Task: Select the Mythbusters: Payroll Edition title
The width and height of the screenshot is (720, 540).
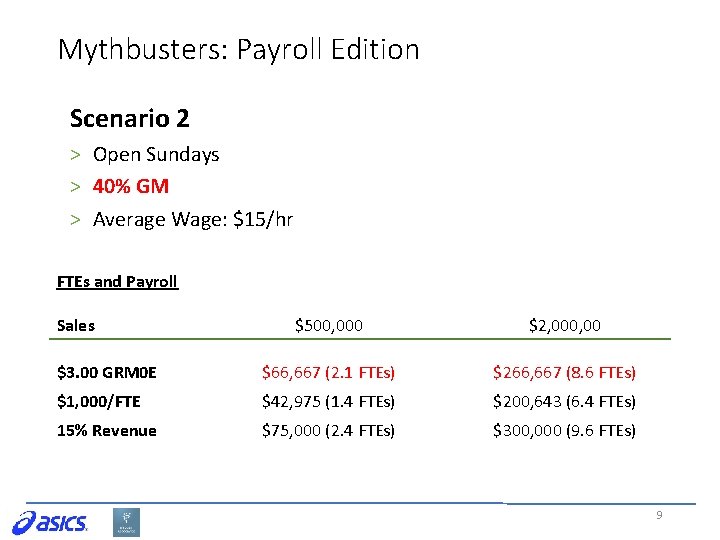Action: pyautogui.click(x=239, y=50)
